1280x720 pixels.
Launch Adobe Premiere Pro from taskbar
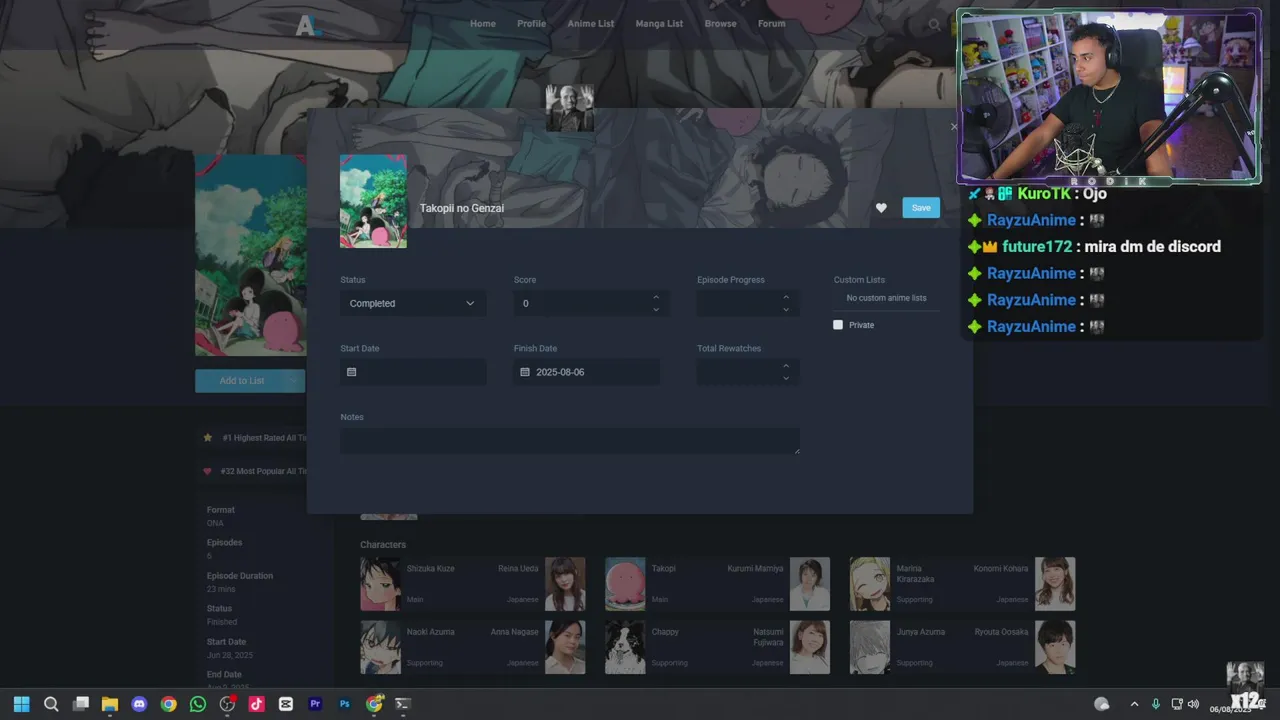(x=315, y=704)
